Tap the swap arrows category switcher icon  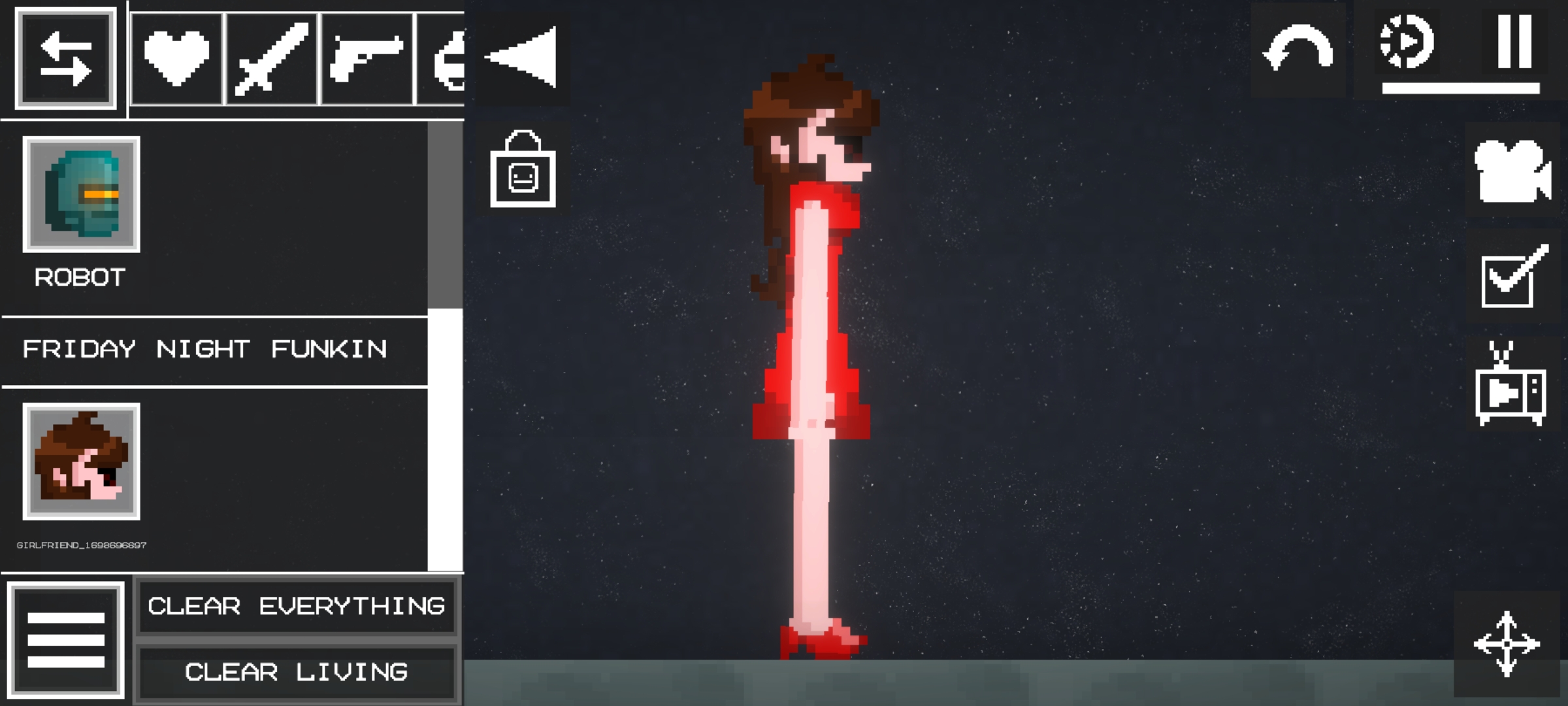pos(65,59)
